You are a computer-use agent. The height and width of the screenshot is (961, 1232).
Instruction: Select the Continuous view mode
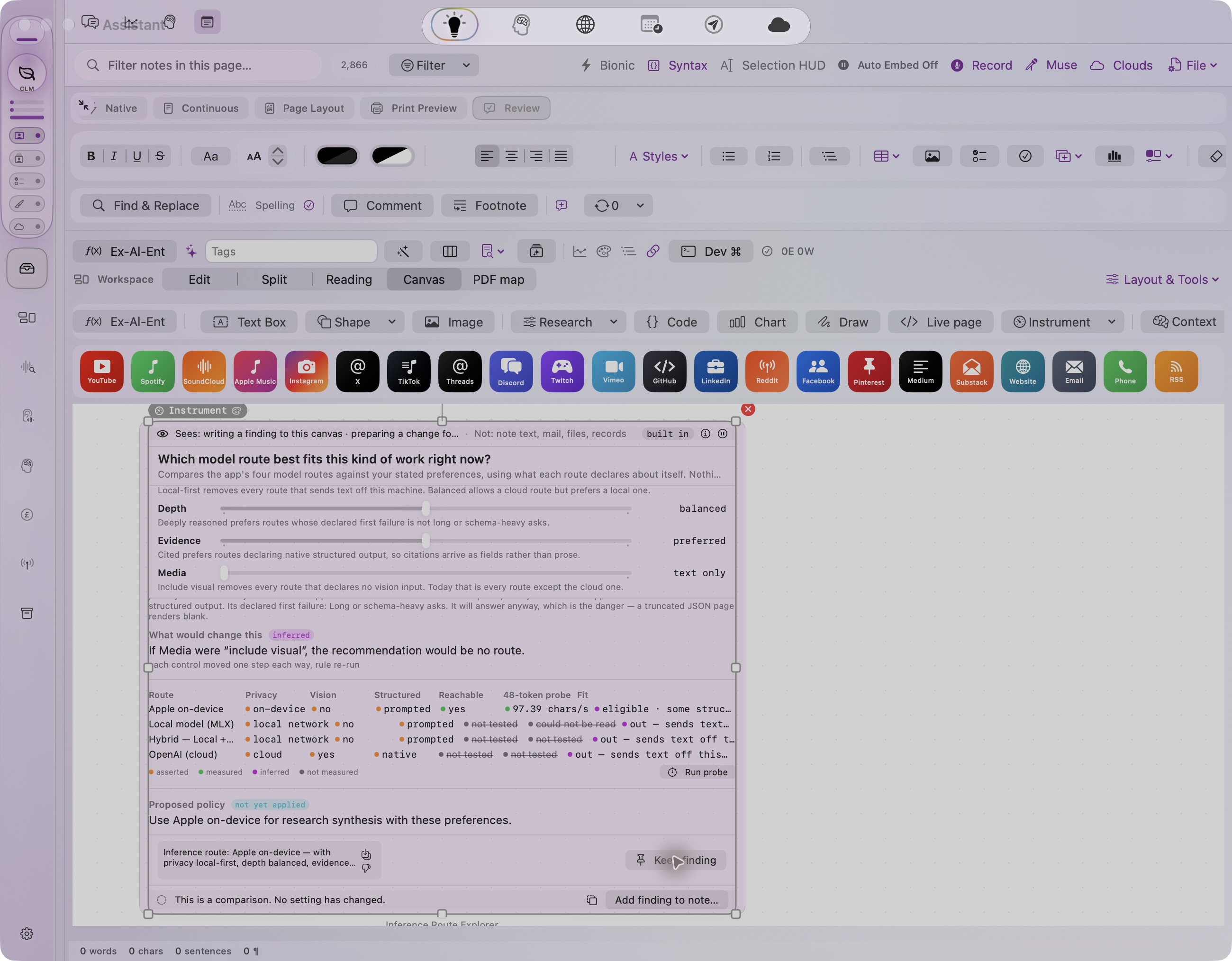(201, 109)
